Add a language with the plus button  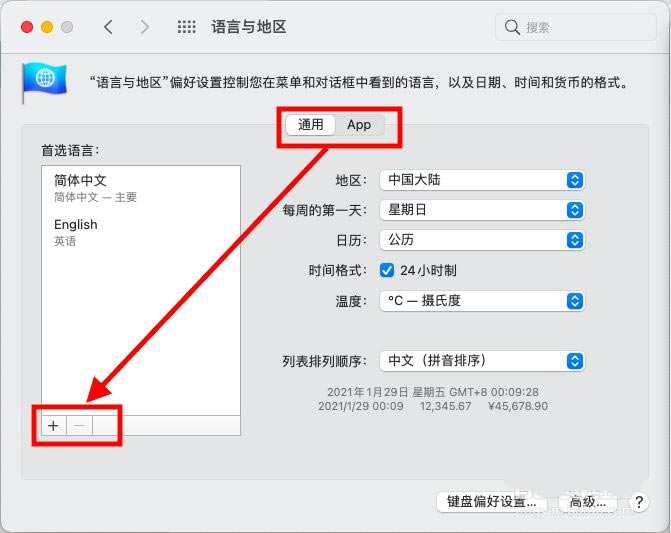(x=53, y=426)
